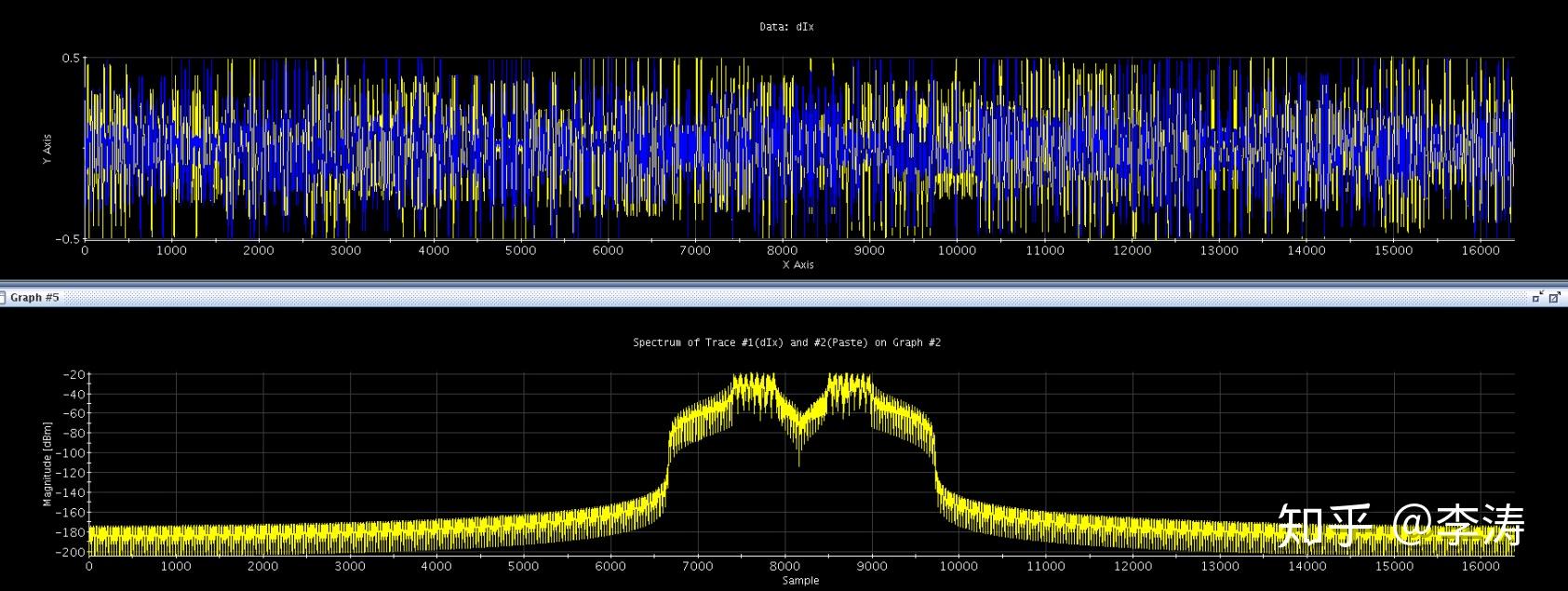Click the 8000 tick on dIx X axis

tap(782, 250)
